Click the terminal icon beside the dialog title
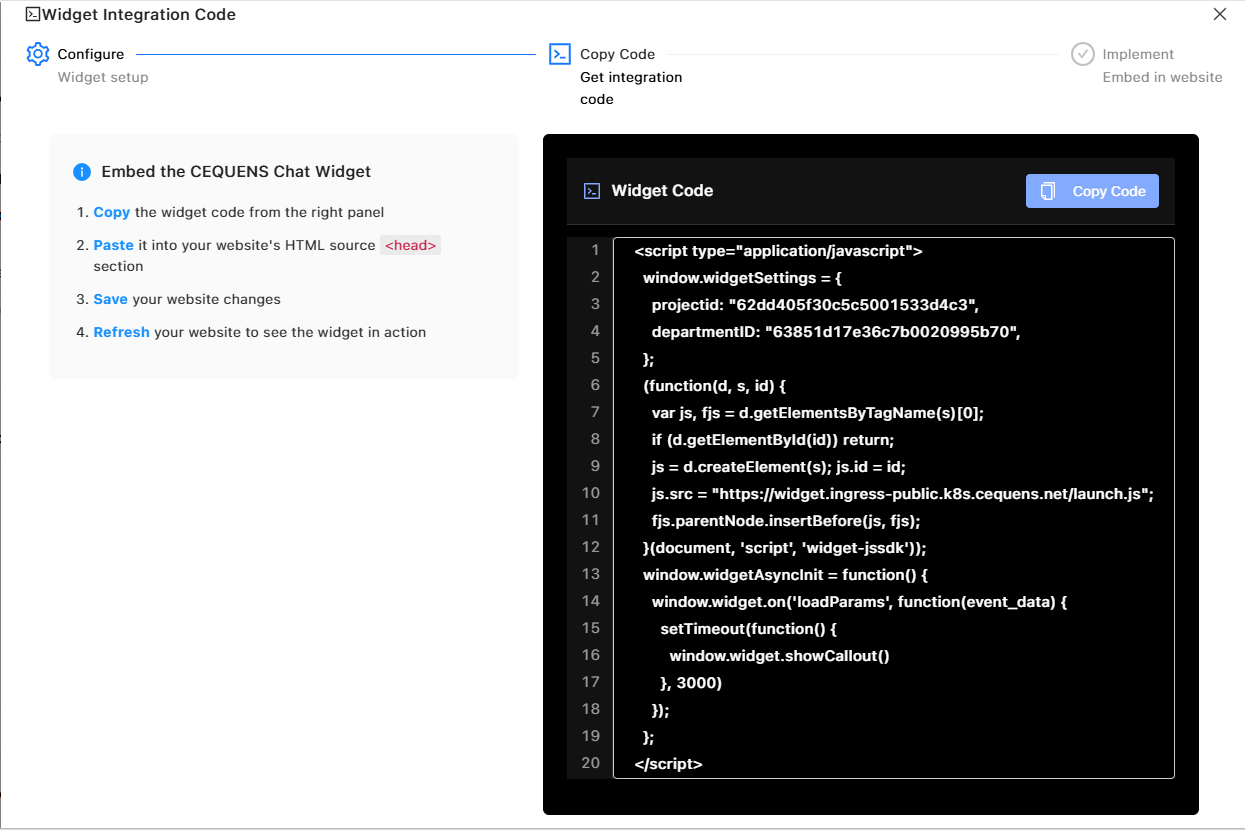The height and width of the screenshot is (830, 1245). coord(33,14)
